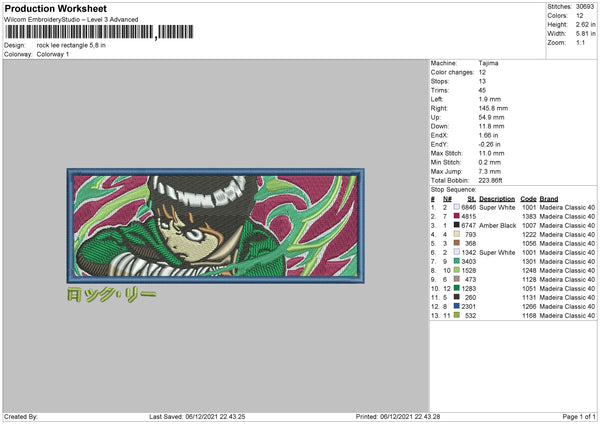Click the Rock Lee embroidery design preview
The width and height of the screenshot is (600, 424).
coord(215,226)
